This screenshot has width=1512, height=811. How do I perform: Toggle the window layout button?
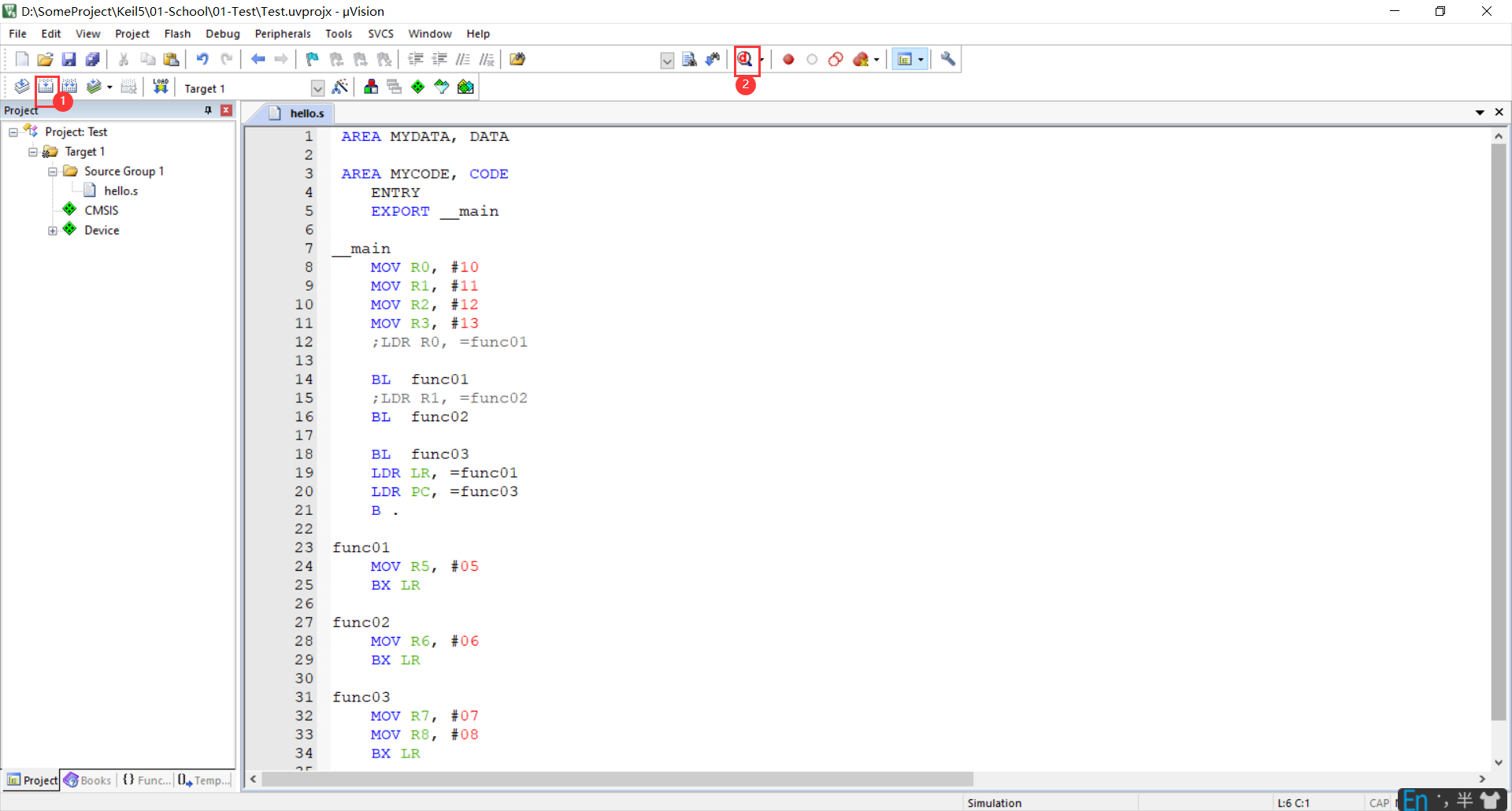[905, 59]
